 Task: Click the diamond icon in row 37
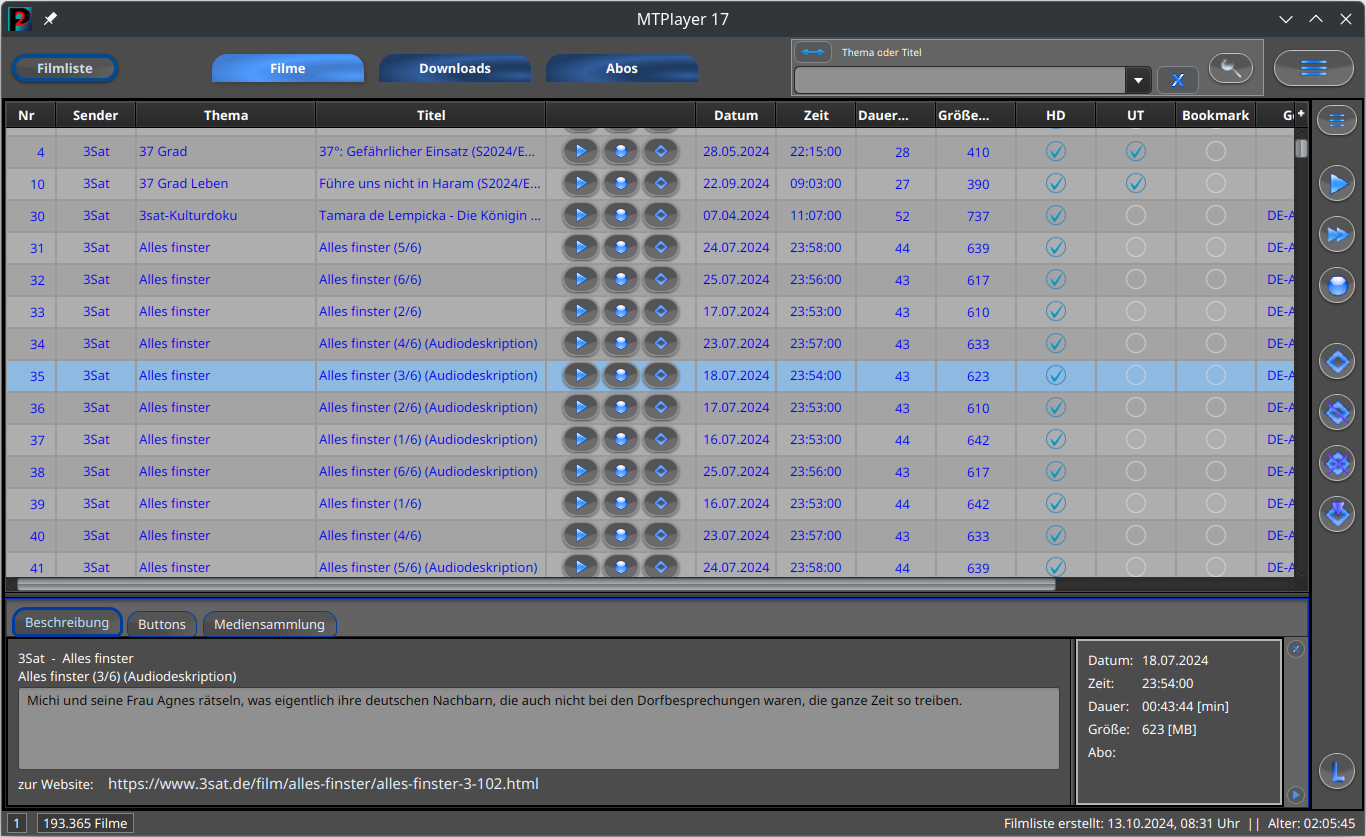[x=661, y=440]
